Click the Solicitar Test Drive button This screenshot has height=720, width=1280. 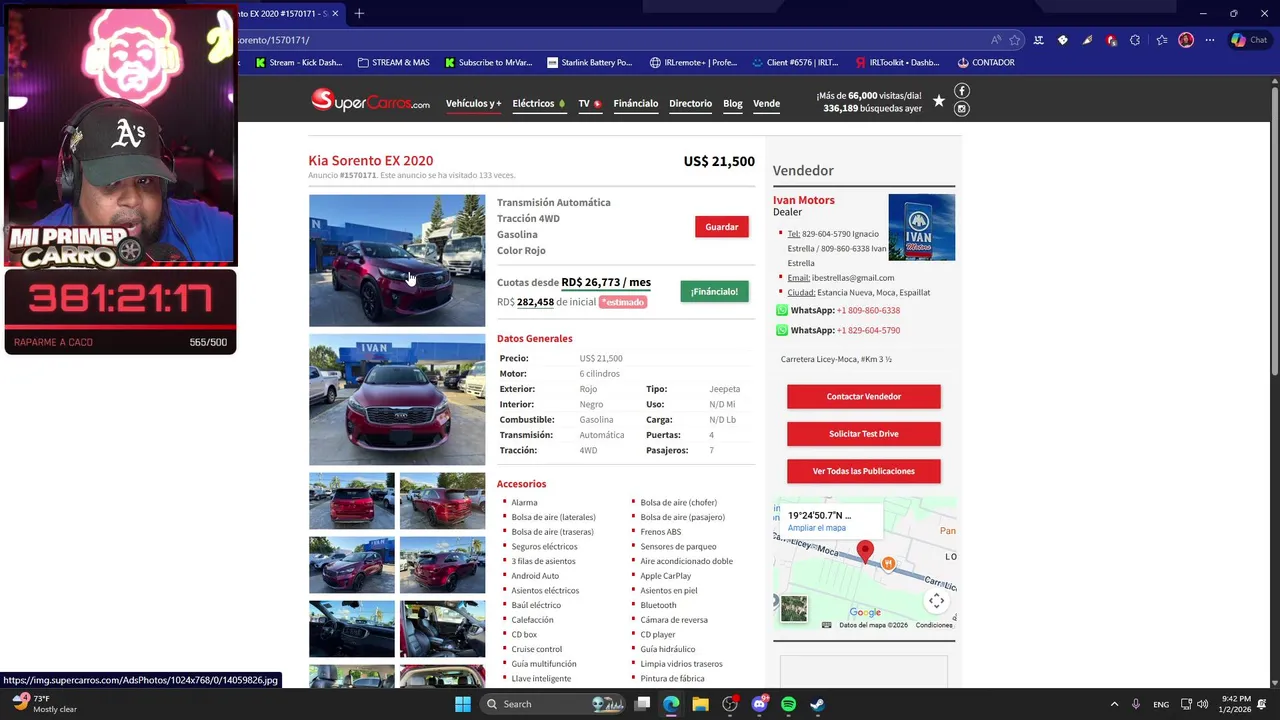point(864,434)
